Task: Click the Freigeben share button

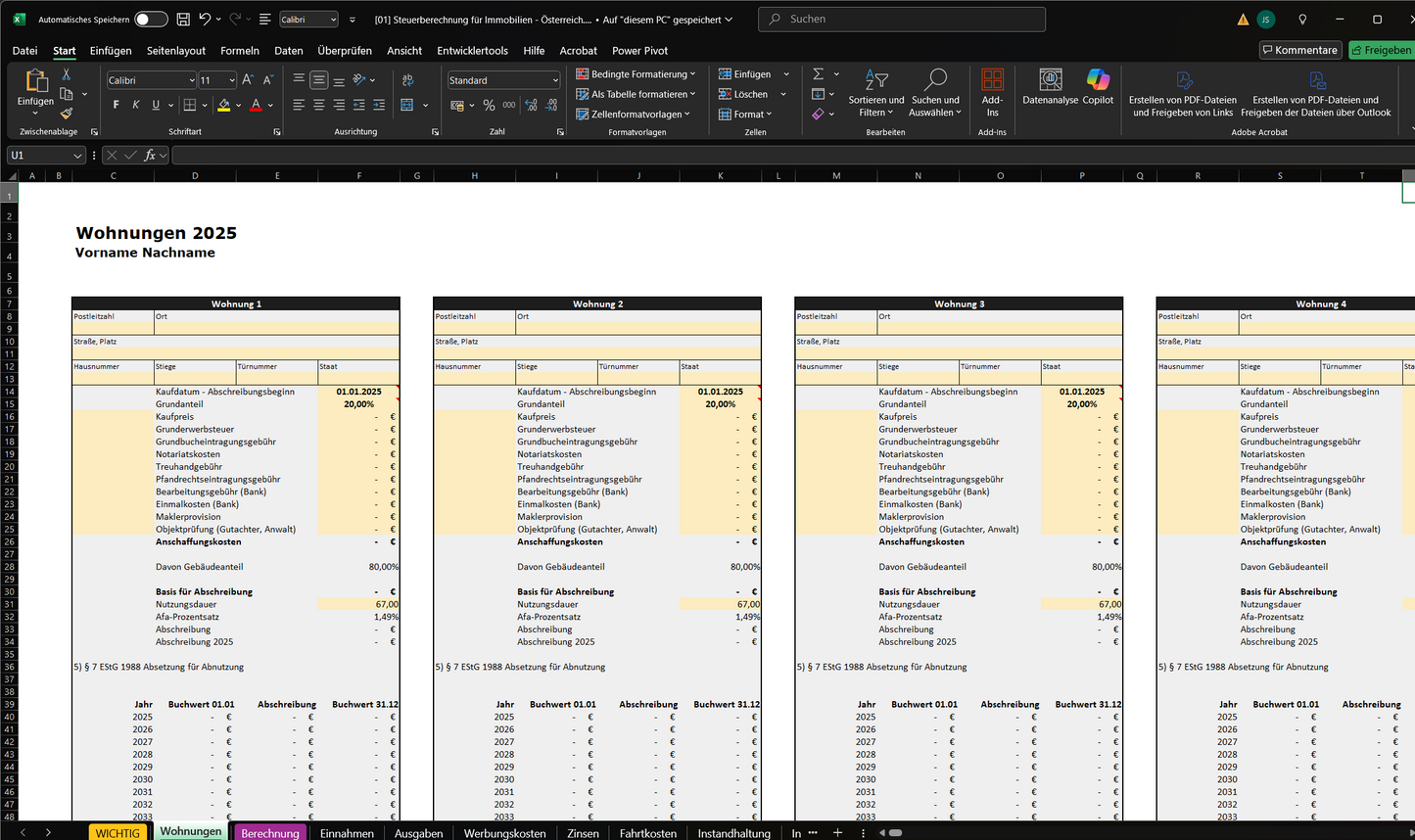Action: click(1382, 50)
